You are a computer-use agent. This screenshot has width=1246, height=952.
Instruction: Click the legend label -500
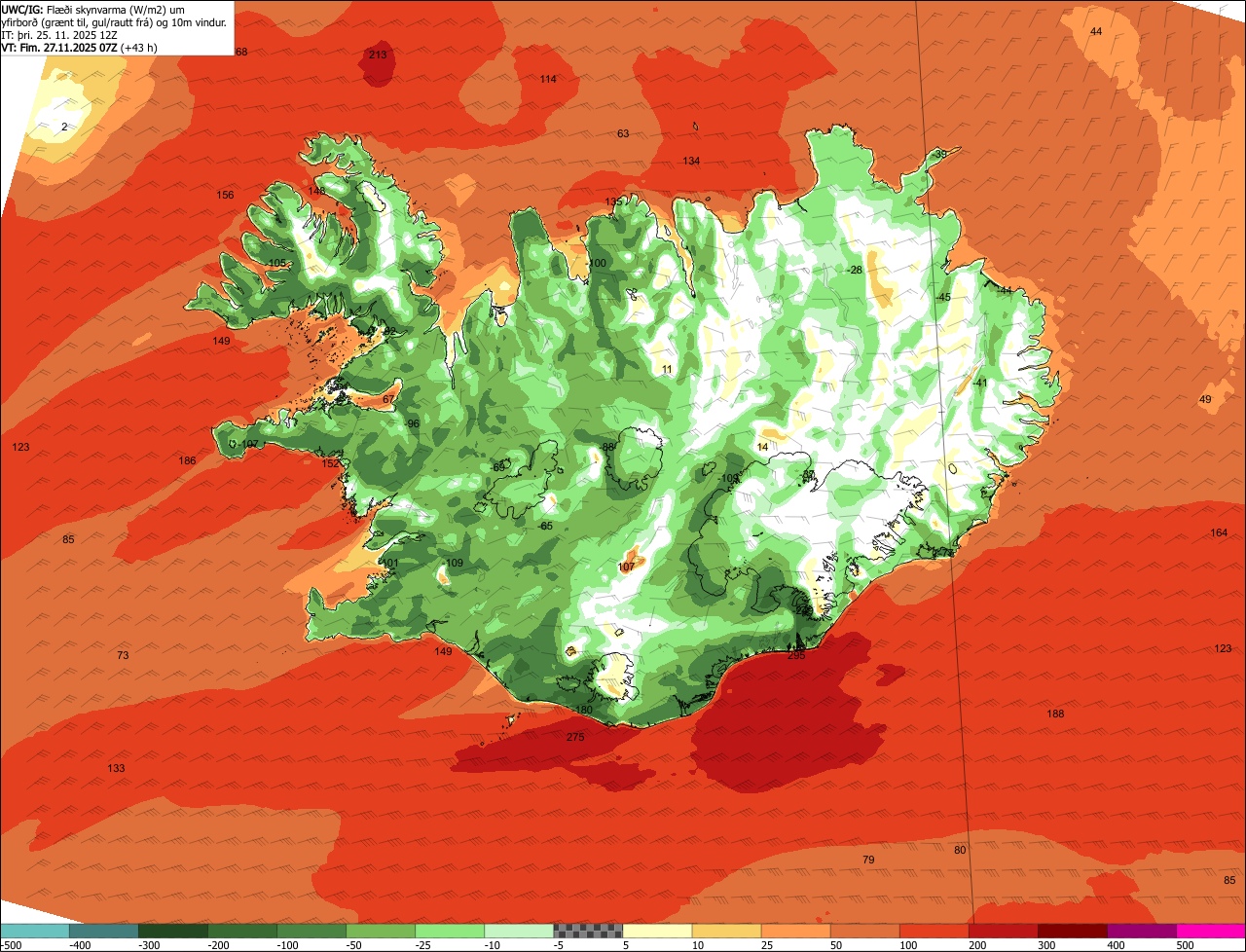[11, 944]
